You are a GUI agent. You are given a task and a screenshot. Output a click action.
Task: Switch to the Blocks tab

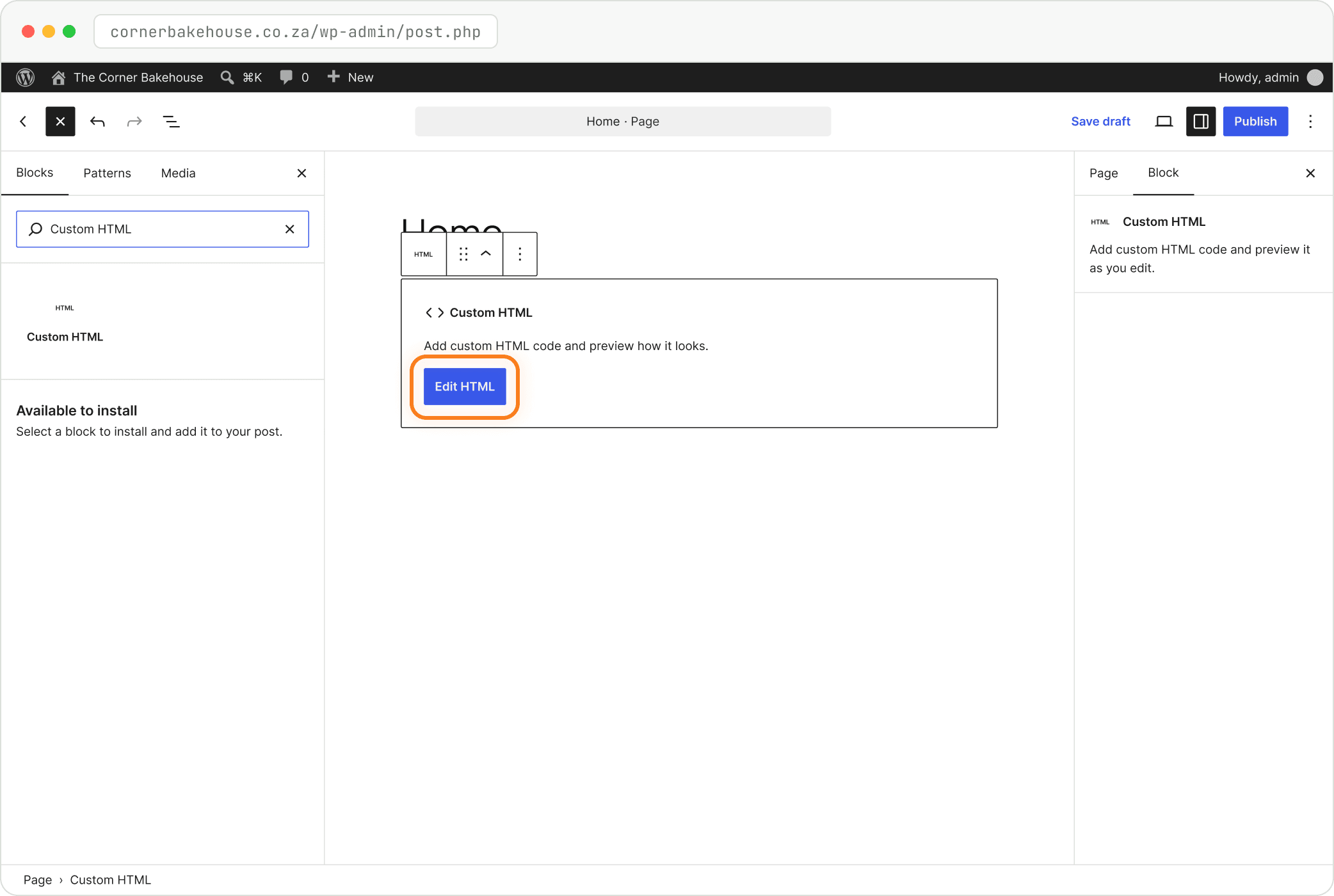[35, 173]
